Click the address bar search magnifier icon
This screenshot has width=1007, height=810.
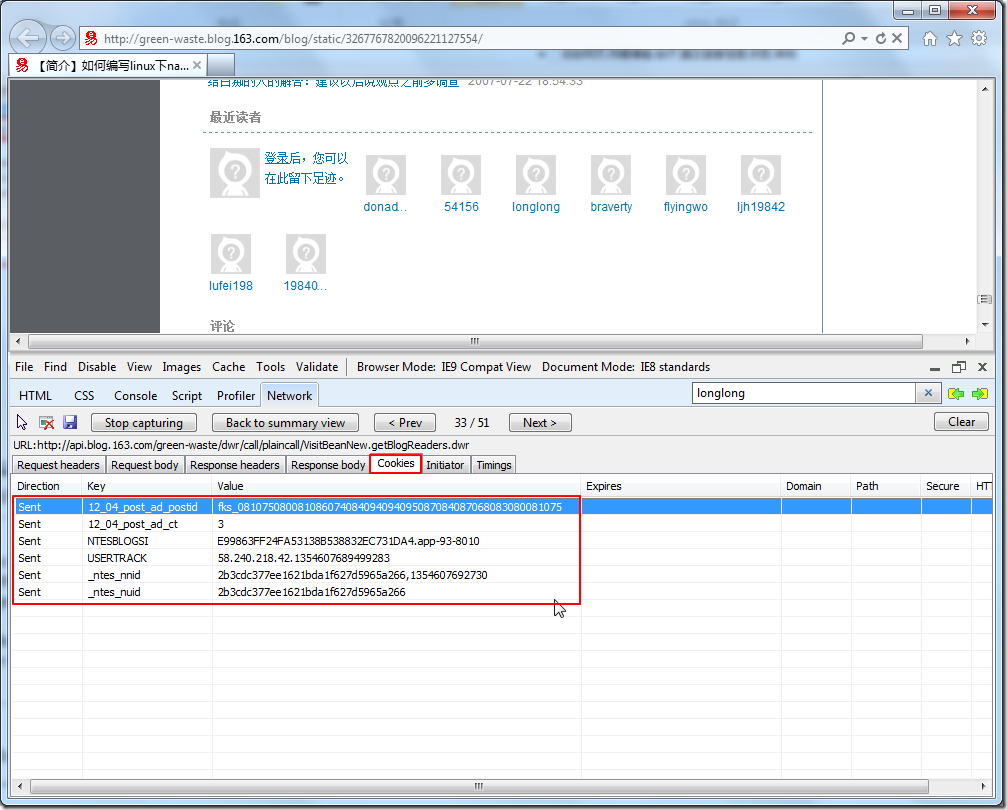pos(848,39)
